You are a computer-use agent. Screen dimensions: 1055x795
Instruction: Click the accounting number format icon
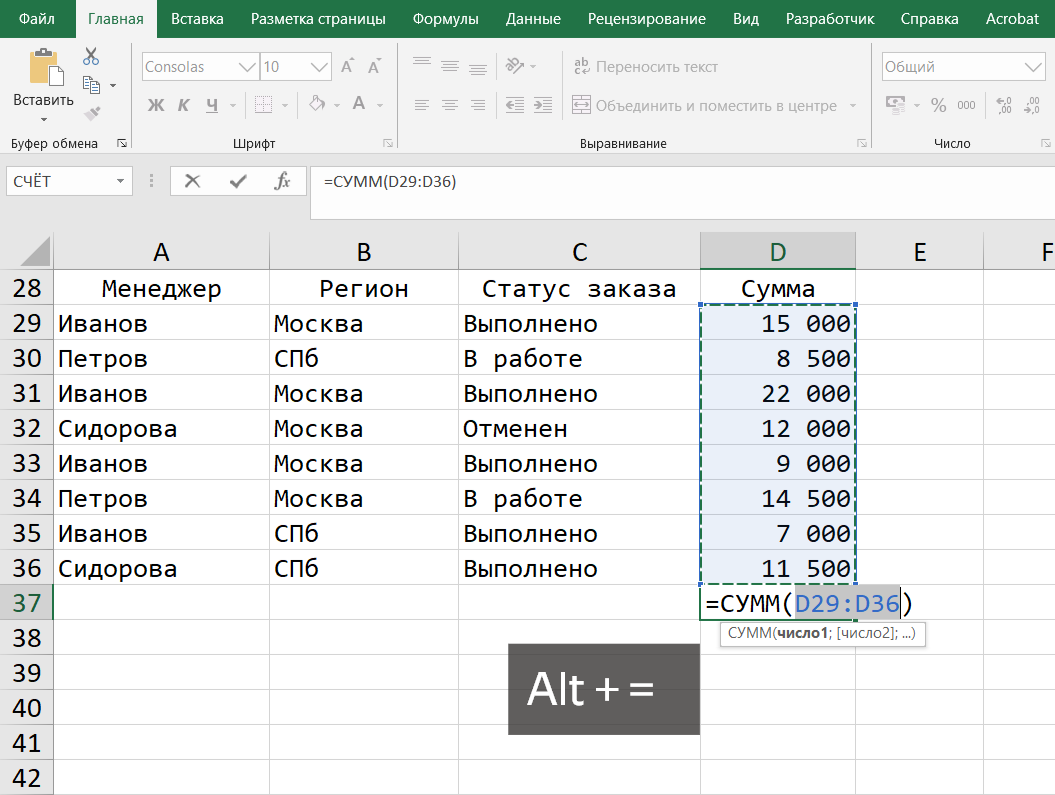(896, 105)
